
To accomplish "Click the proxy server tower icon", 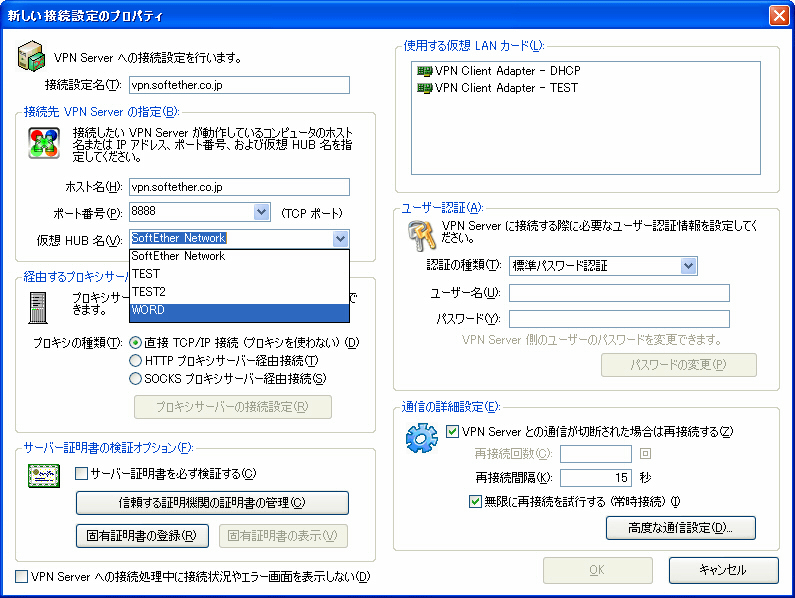I will pos(38,307).
